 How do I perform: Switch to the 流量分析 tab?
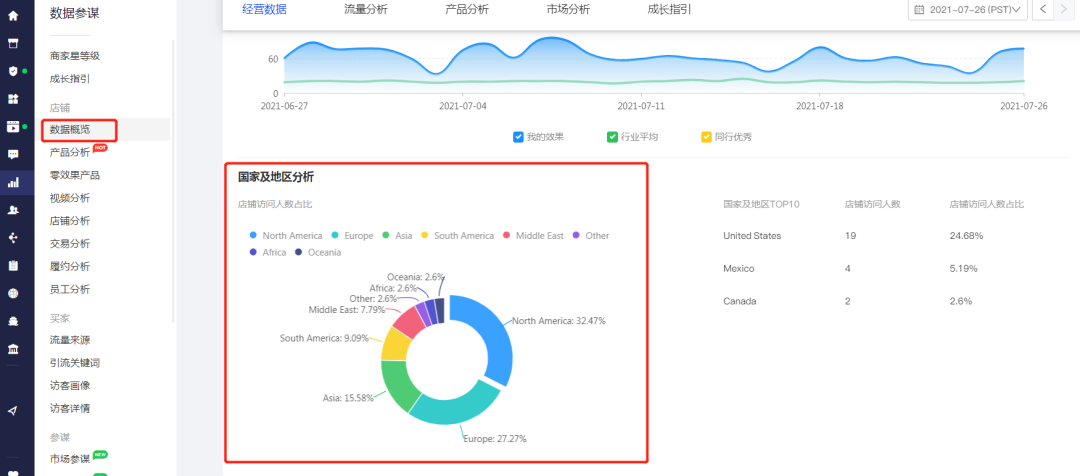(x=365, y=10)
